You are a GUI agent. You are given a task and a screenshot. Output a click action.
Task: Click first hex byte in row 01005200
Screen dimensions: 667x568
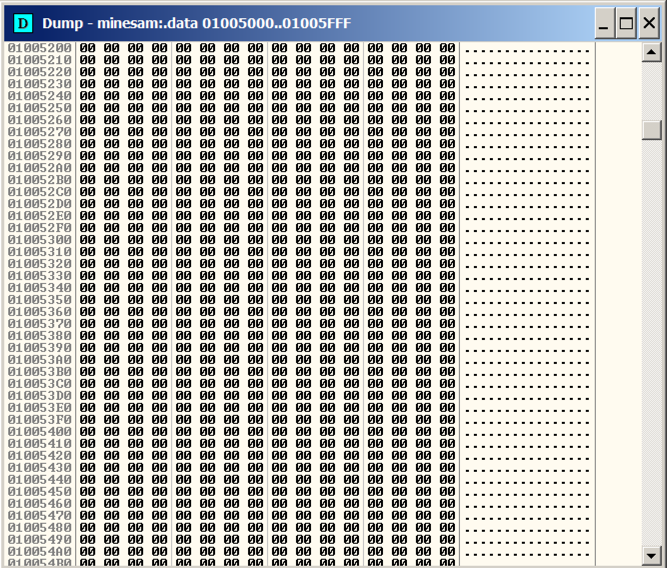(x=88, y=48)
